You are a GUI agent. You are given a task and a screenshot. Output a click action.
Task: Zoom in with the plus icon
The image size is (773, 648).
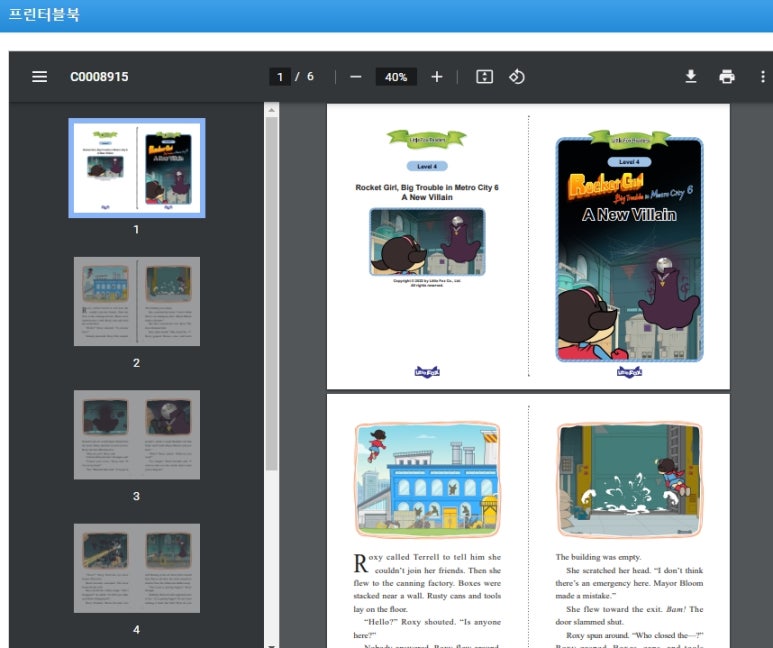point(437,77)
